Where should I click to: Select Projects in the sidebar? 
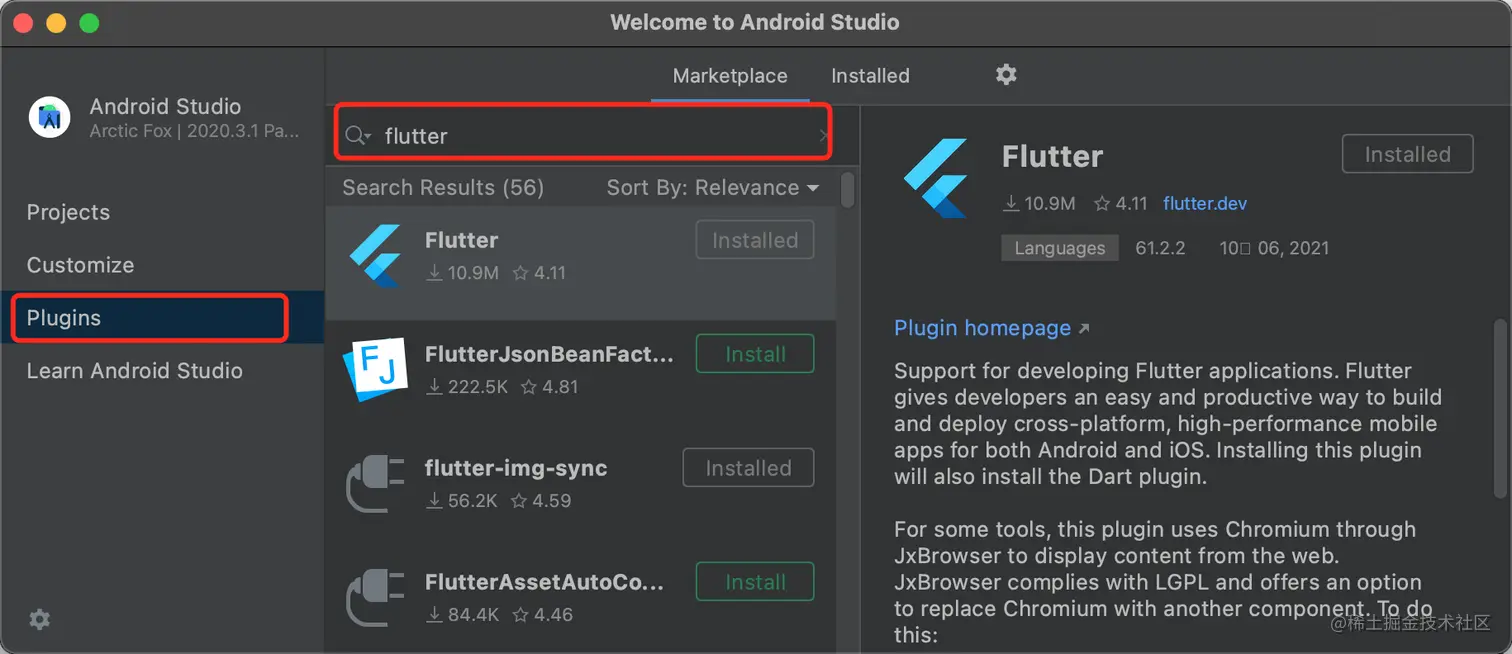tap(68, 212)
